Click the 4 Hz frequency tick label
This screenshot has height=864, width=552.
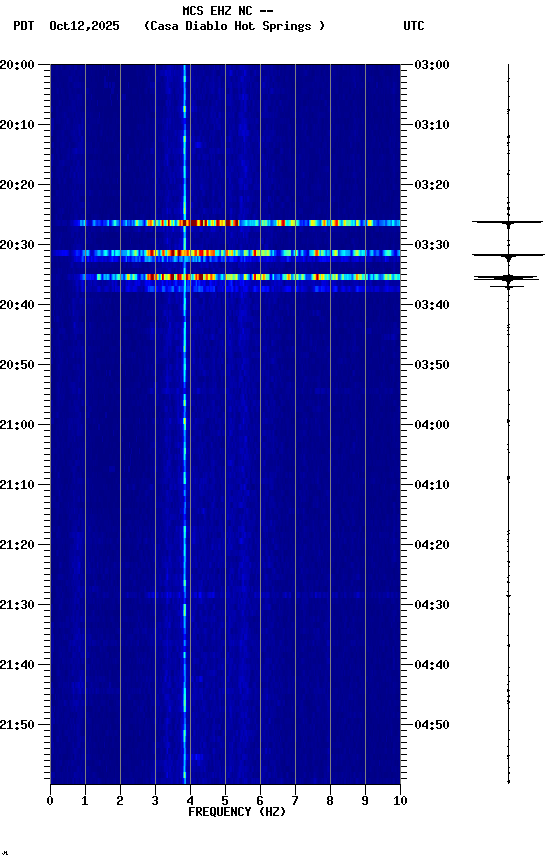pos(190,801)
